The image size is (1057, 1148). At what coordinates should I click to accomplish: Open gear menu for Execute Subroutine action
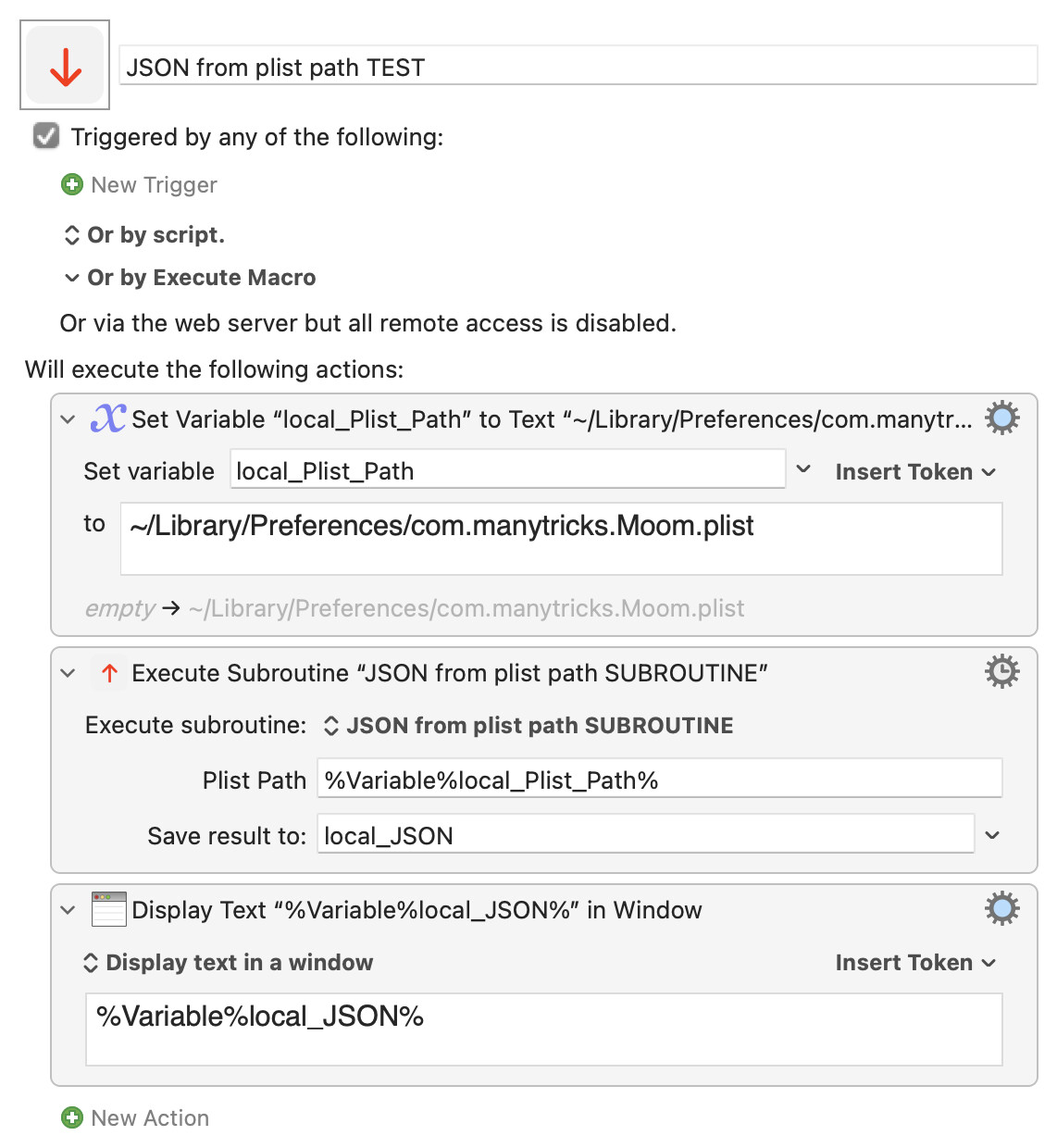1001,671
